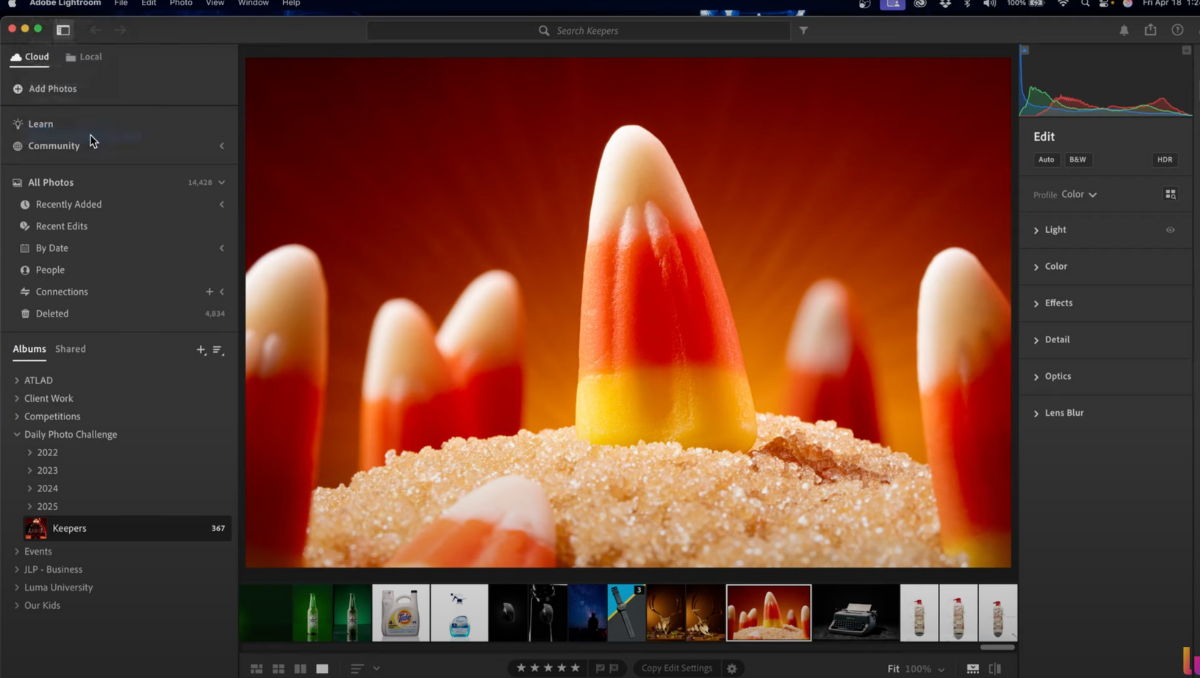This screenshot has height=678, width=1200.
Task: Toggle Light panel visibility eye
Action: (1170, 230)
